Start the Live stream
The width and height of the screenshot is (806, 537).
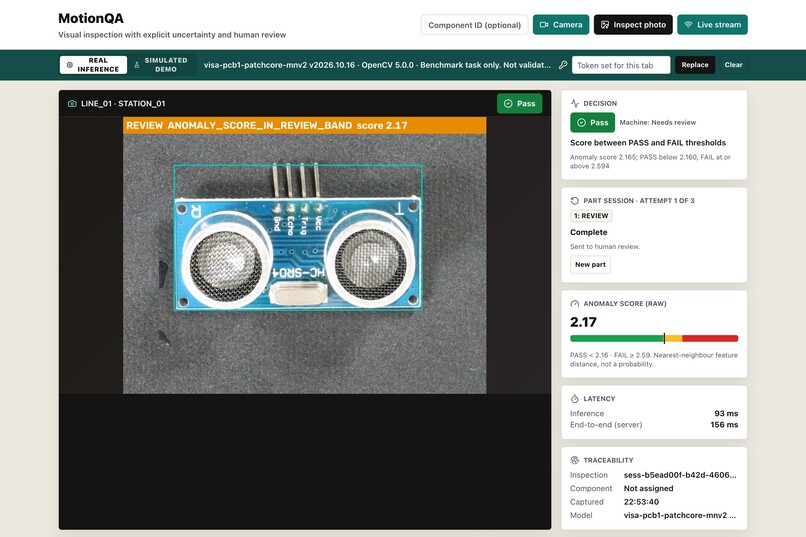(x=712, y=25)
